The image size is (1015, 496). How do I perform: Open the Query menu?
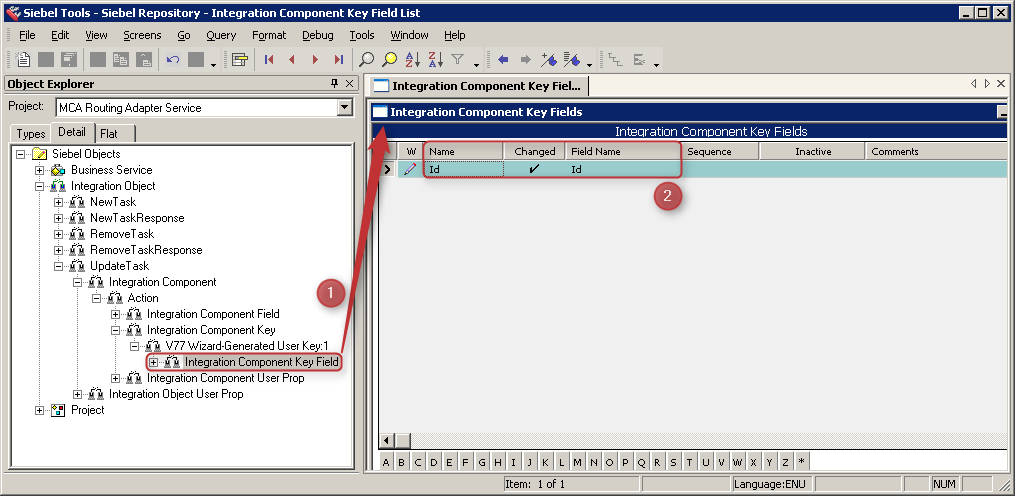point(221,35)
